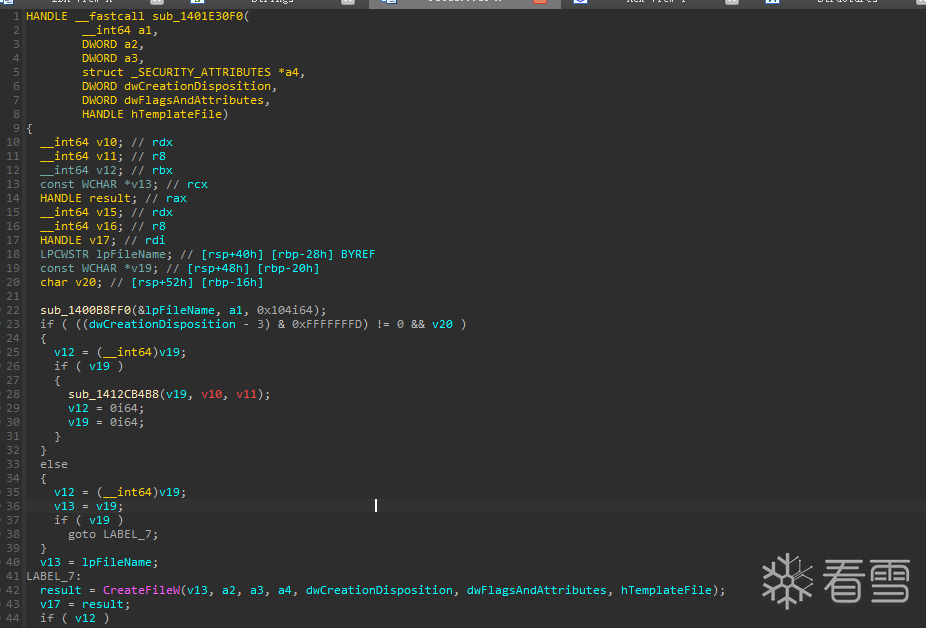Click line number 42 in the gutter

(12, 590)
